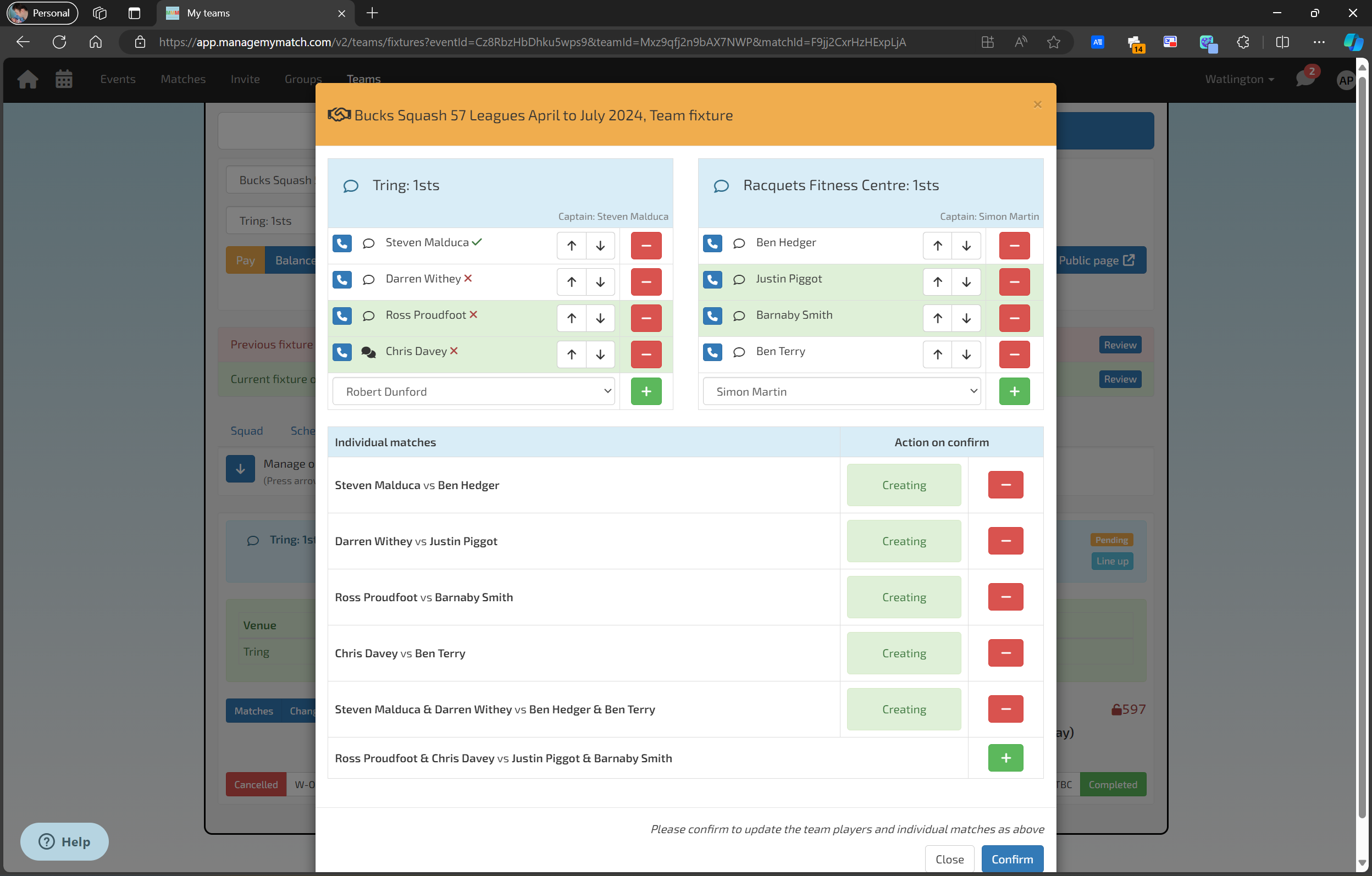Image resolution: width=1372 pixels, height=876 pixels.
Task: Call Steven Malduca using the phone icon
Action: point(342,243)
